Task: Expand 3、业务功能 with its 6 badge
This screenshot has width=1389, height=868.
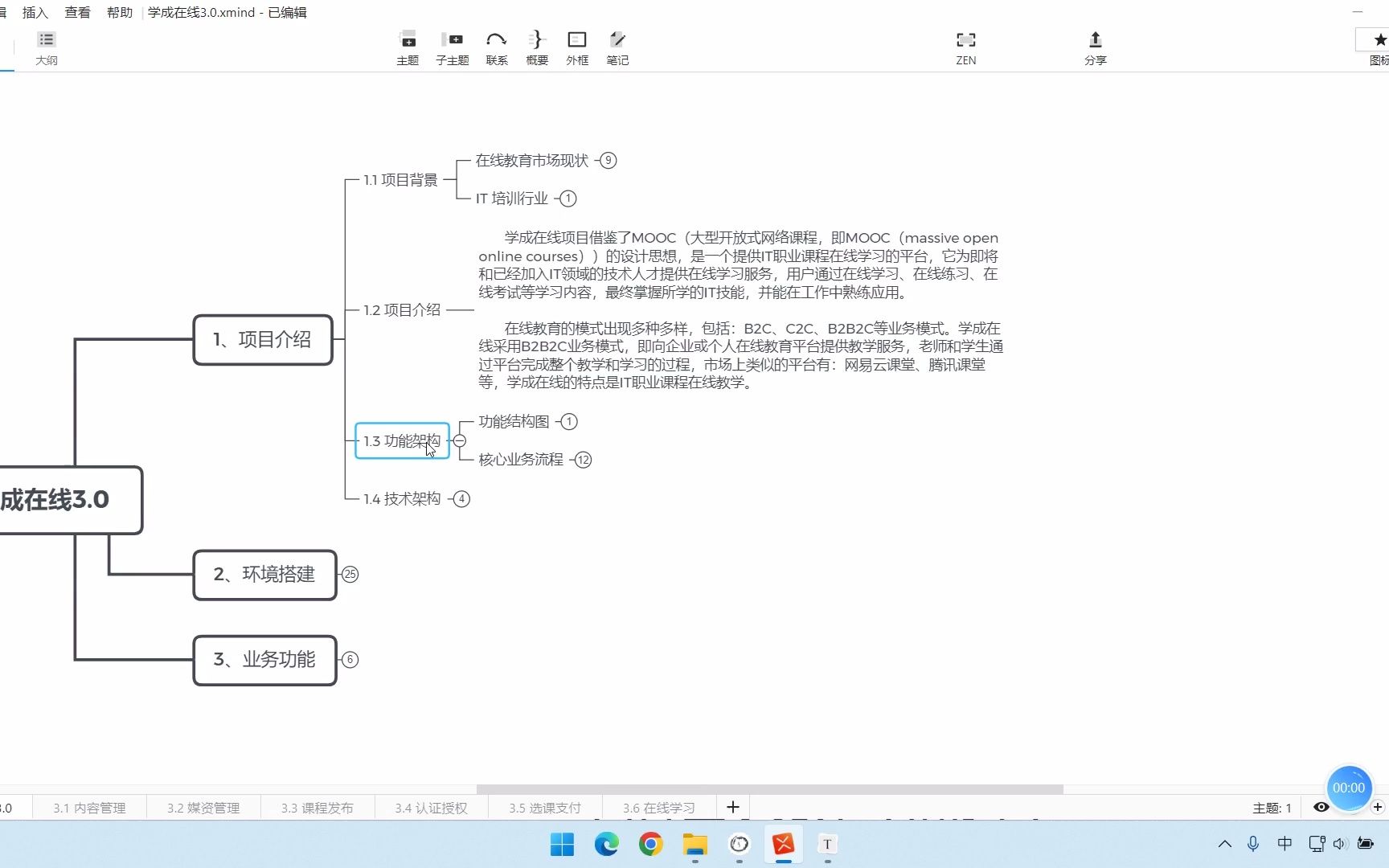Action: point(350,659)
